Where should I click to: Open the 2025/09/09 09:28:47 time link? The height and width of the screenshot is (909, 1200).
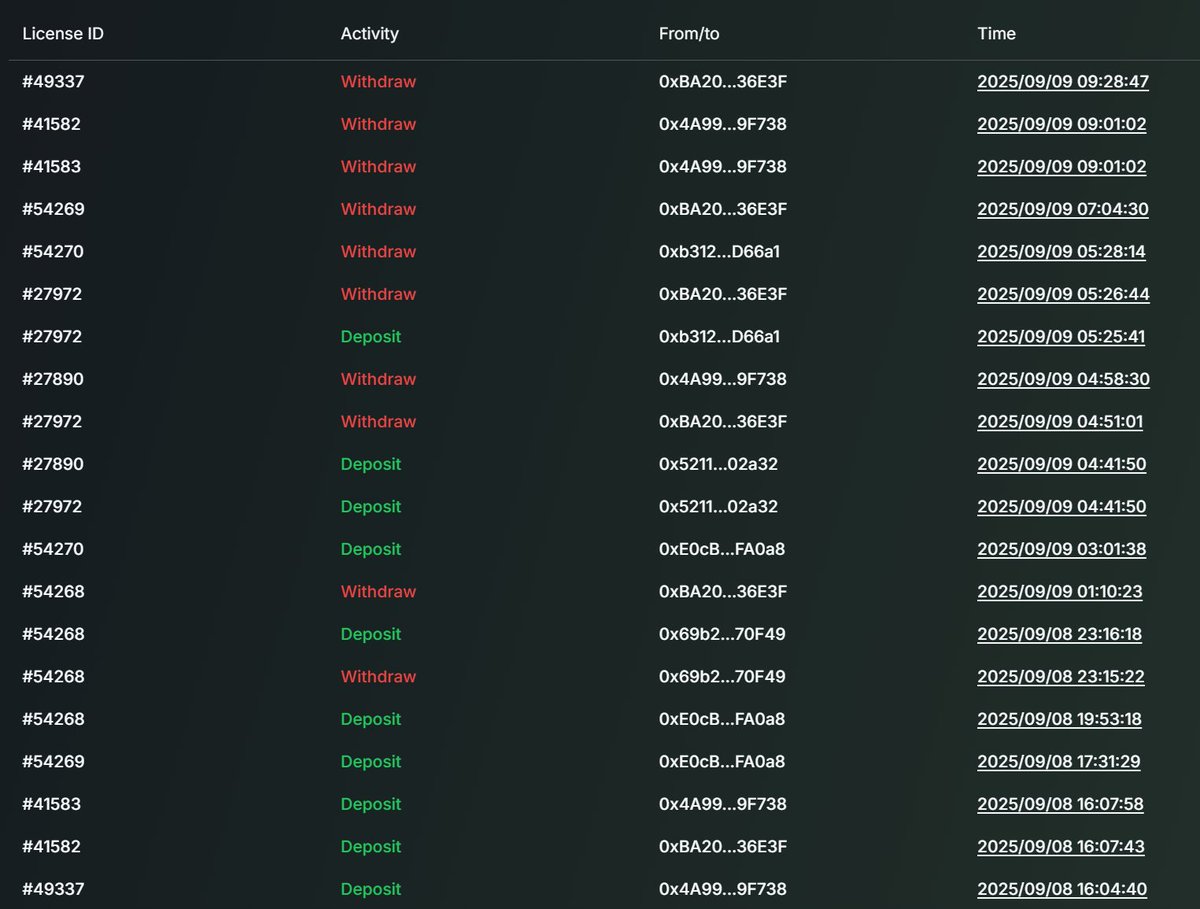click(1063, 82)
